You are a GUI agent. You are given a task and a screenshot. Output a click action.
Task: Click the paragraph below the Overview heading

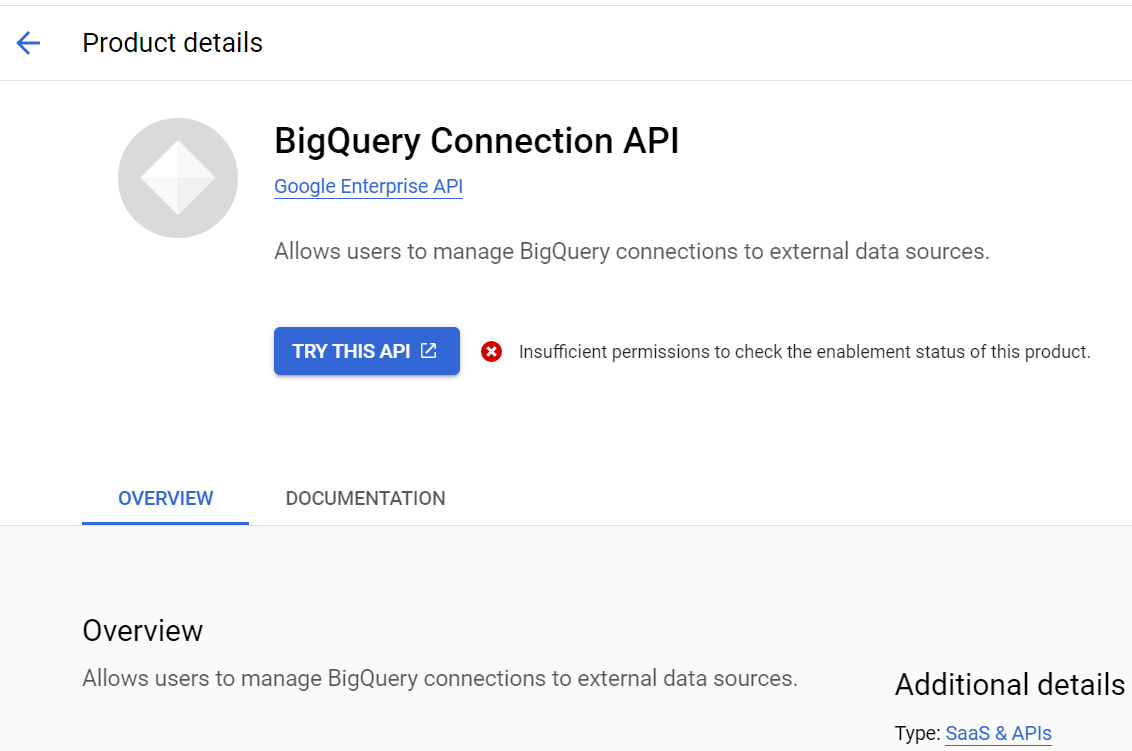coord(439,678)
